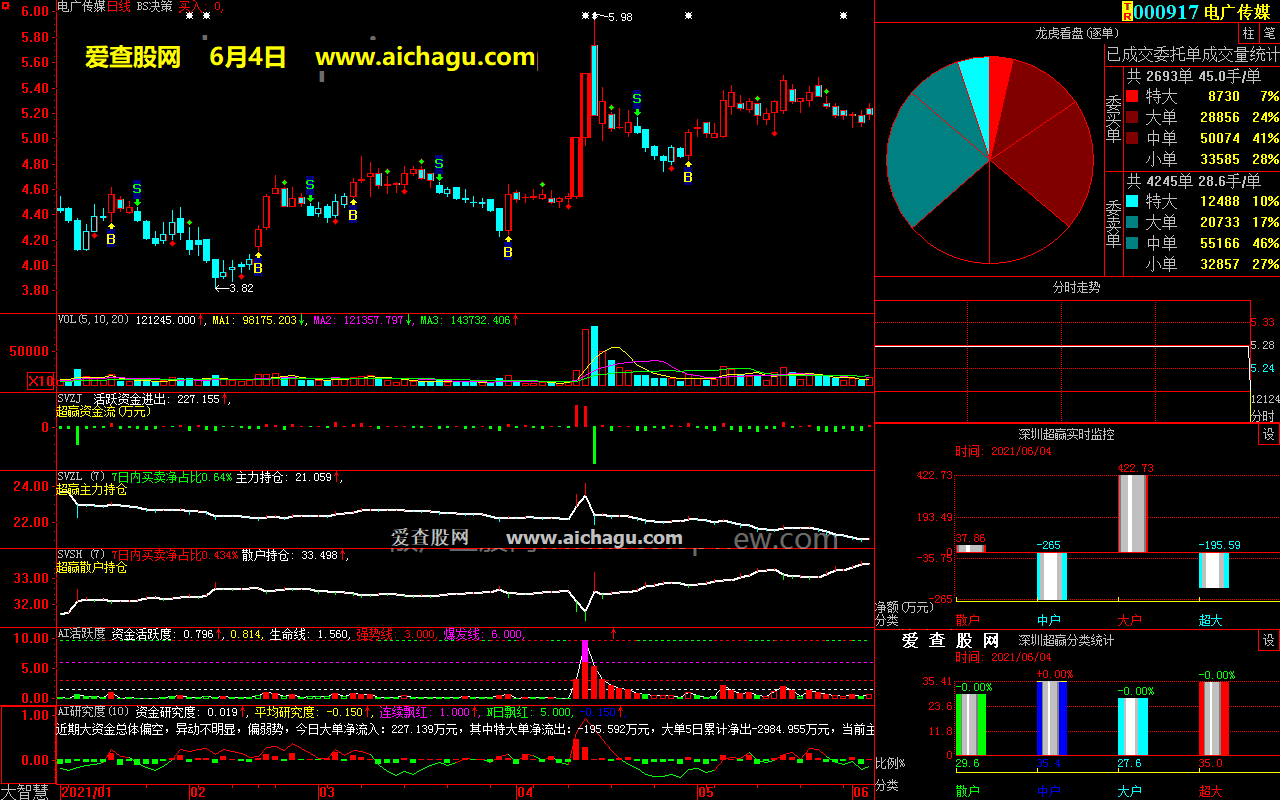The width and height of the screenshot is (1280, 800).
Task: Click the B buy marker in early January
Action: (x=111, y=240)
